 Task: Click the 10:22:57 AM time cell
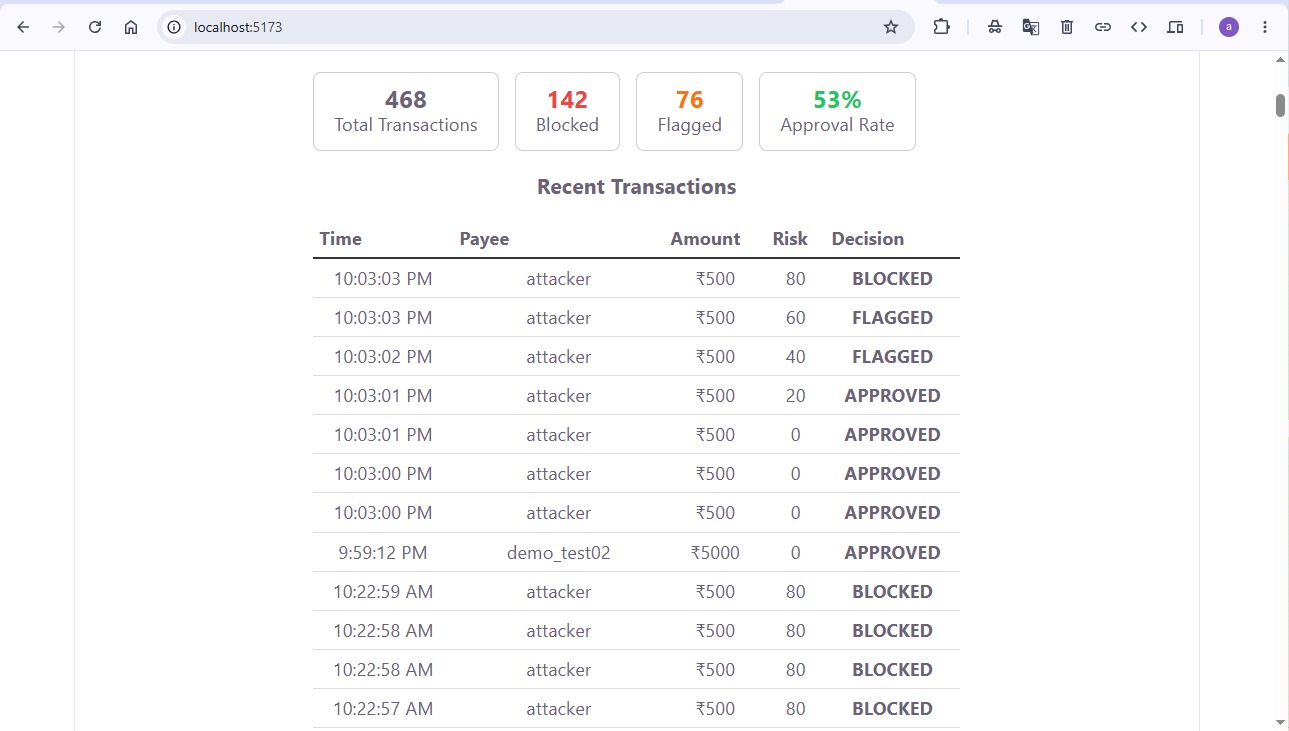pos(383,709)
